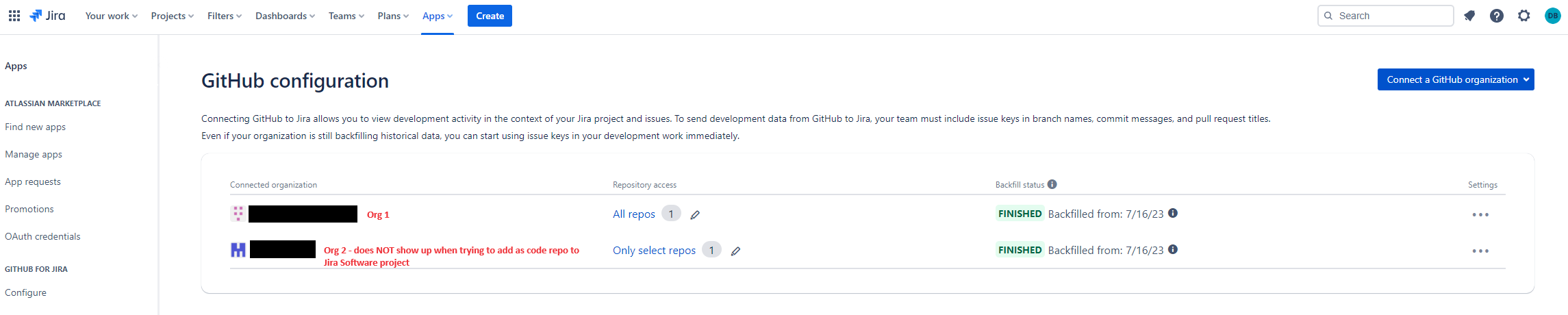1568x315 pixels.
Task: Open Configure under GitHub for Jira
Action: pyautogui.click(x=26, y=292)
